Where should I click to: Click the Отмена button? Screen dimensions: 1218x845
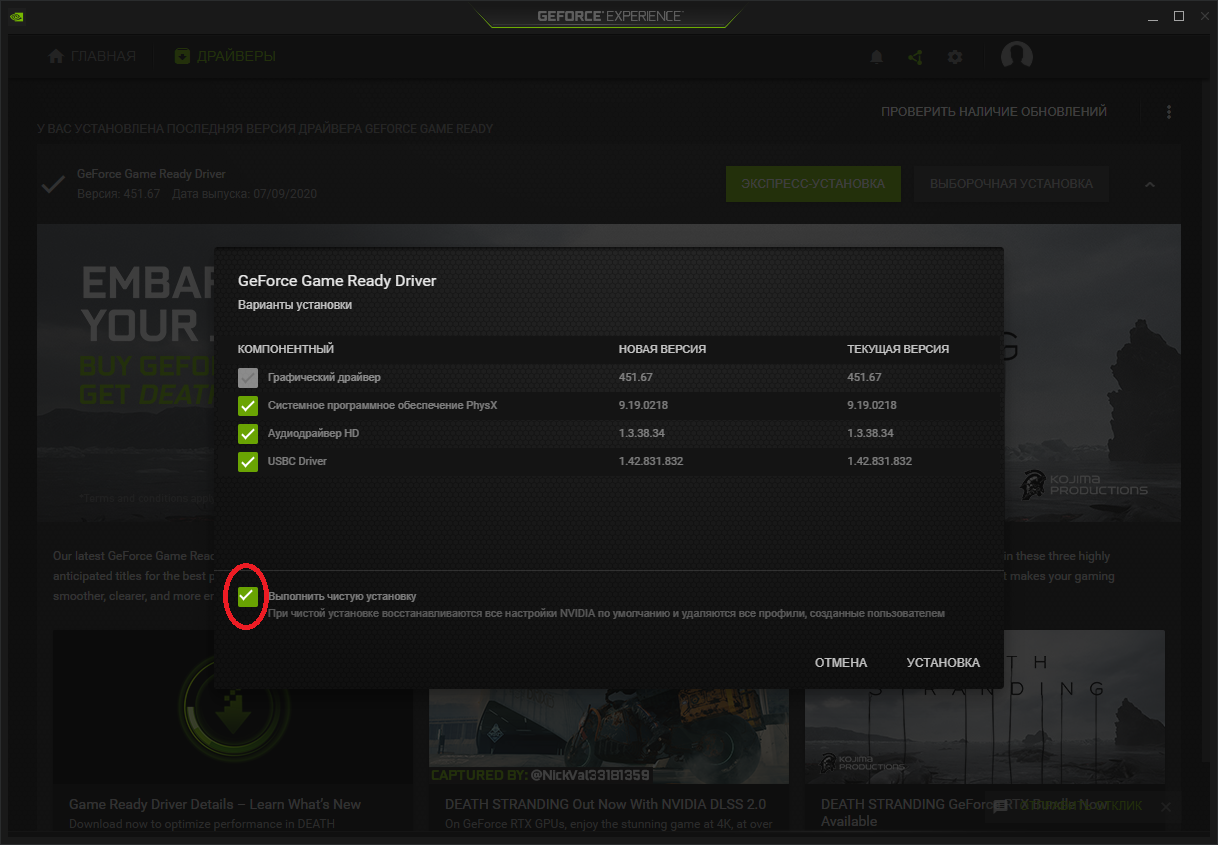point(840,663)
